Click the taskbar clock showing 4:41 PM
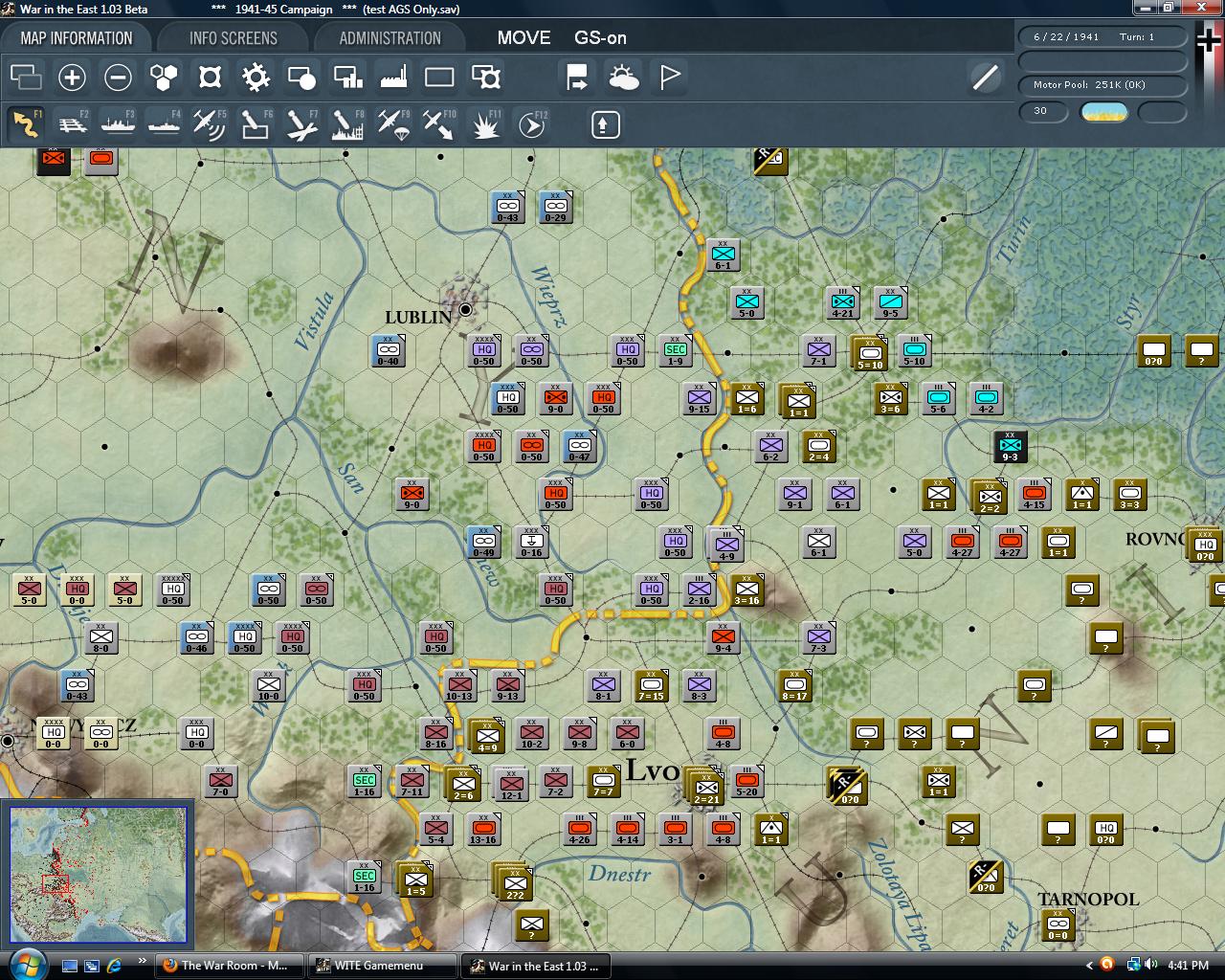The width and height of the screenshot is (1225, 980). point(1188,965)
